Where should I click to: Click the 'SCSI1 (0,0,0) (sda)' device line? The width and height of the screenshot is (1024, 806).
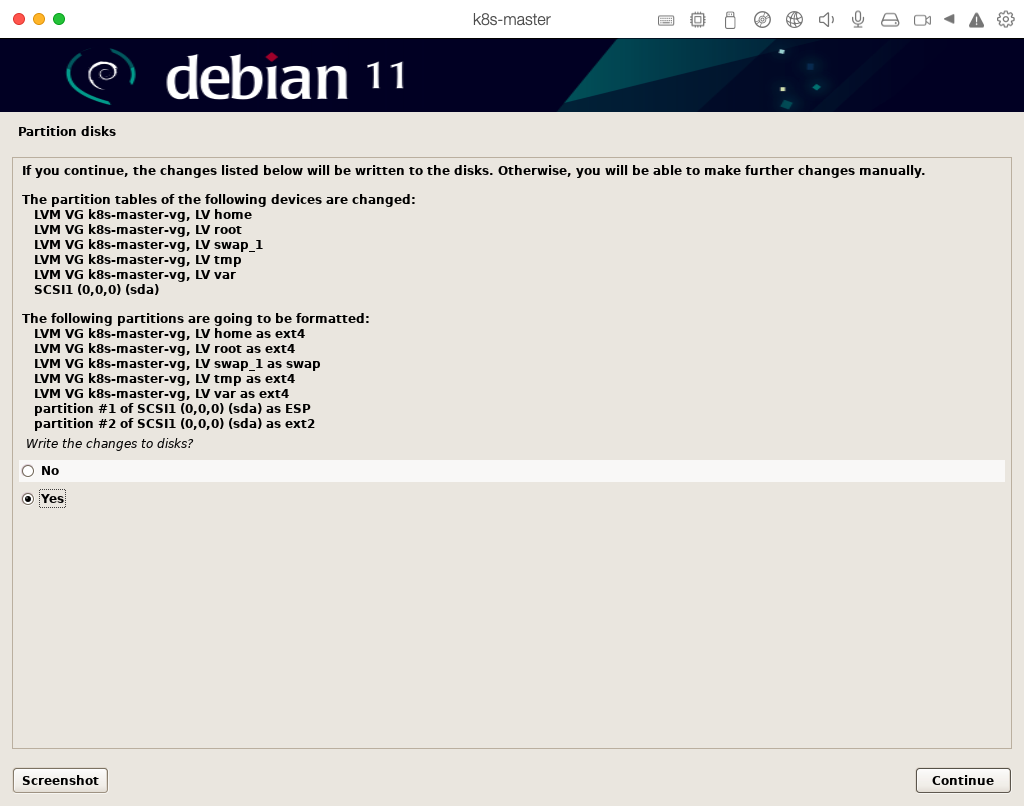tap(97, 289)
